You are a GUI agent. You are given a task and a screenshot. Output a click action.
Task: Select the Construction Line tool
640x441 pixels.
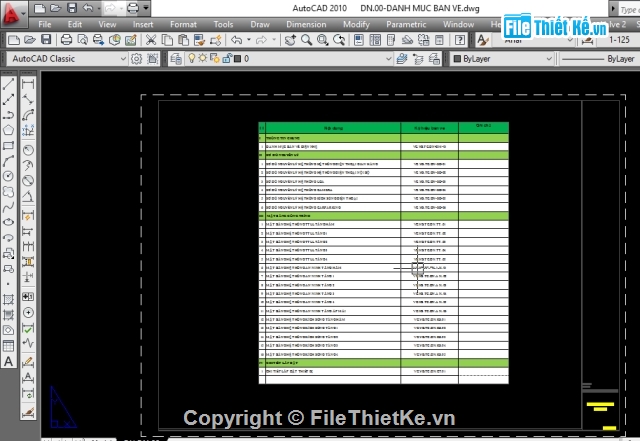(8, 99)
